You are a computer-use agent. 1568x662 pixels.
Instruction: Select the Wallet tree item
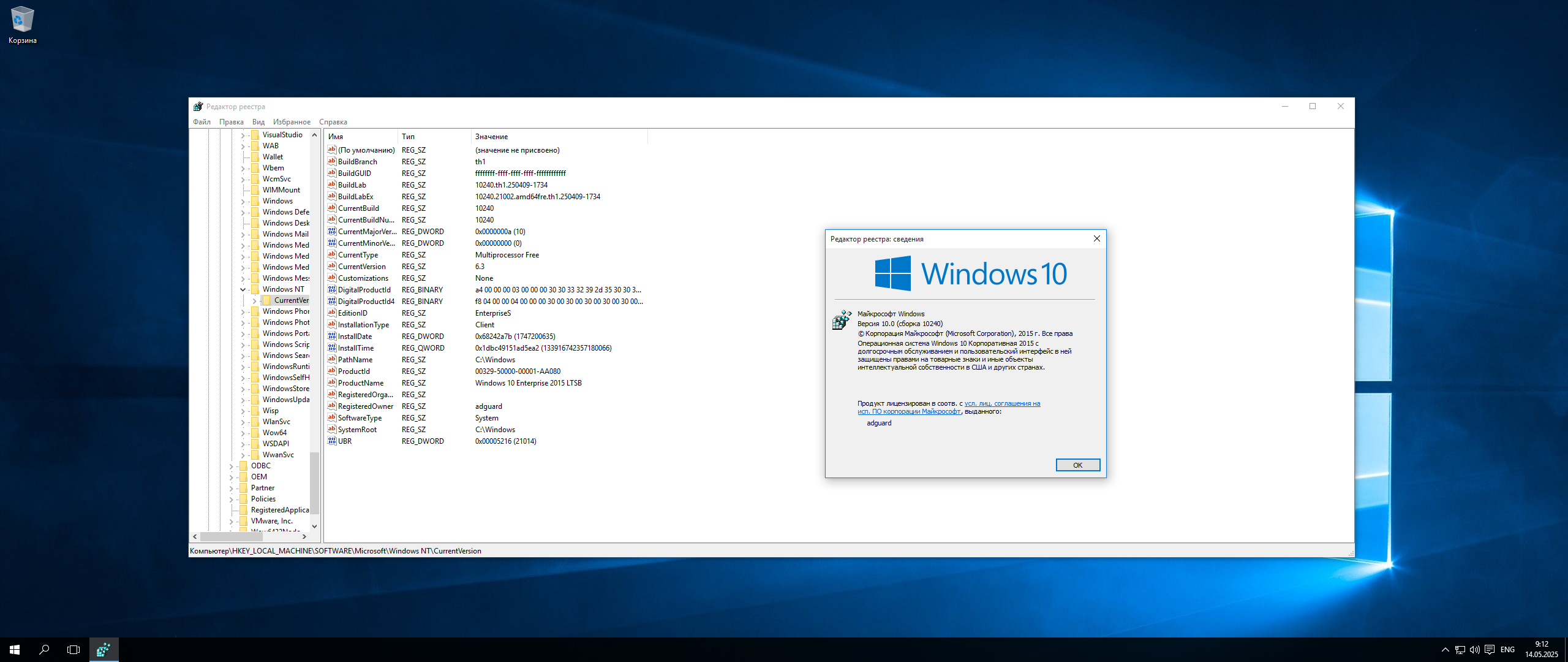pyautogui.click(x=273, y=157)
